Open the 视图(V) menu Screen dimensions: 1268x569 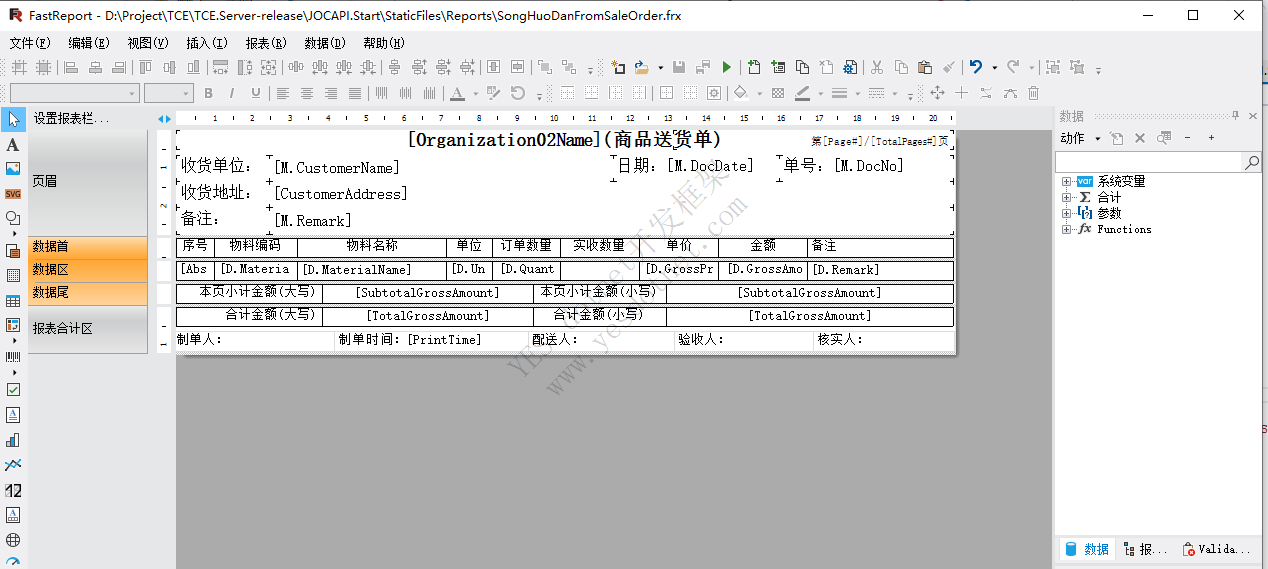coord(148,43)
